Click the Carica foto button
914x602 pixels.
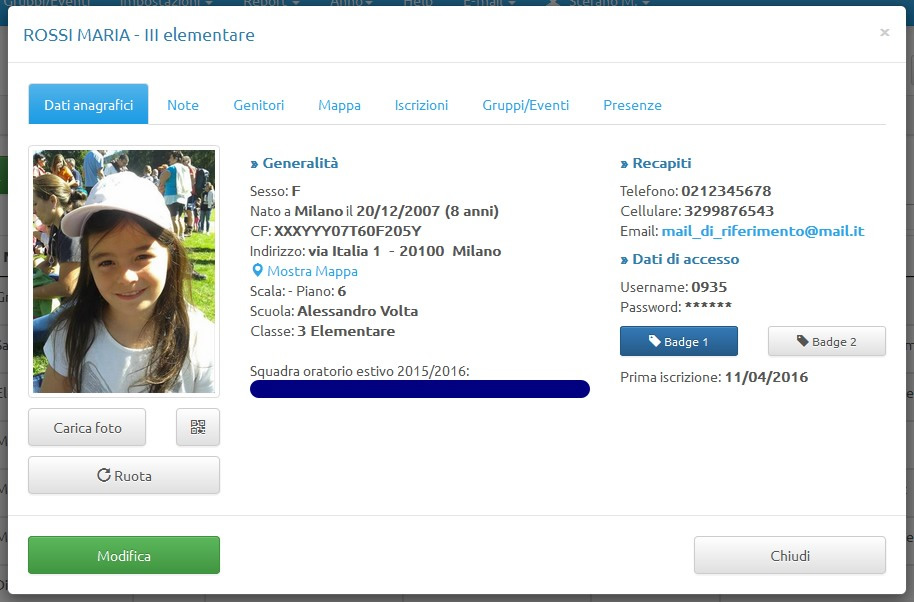pos(87,427)
